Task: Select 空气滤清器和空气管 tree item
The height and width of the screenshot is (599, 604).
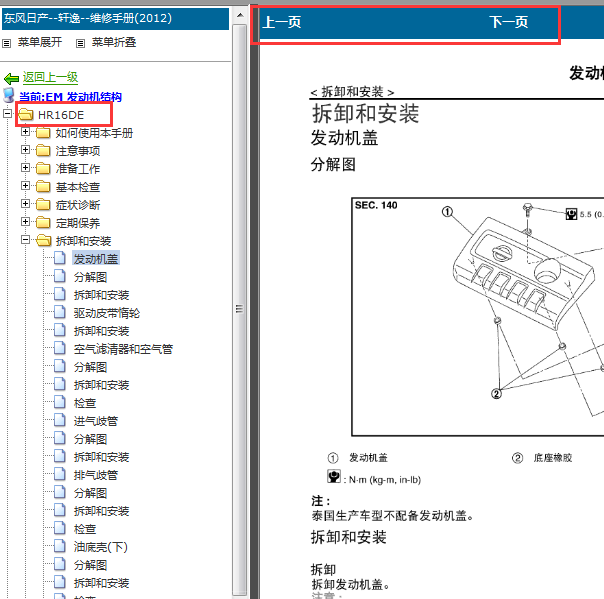Action: [123, 349]
